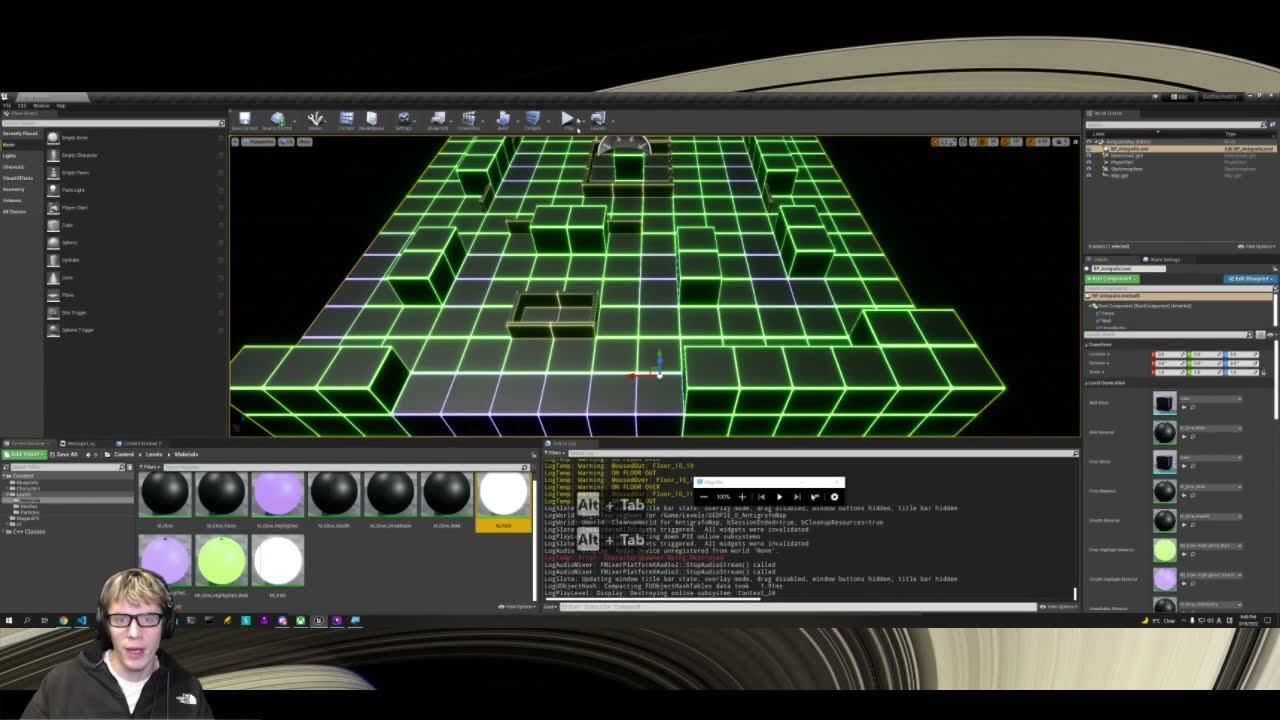Open the Cinematics toolbar icon
The height and width of the screenshot is (720, 1280).
coord(468,120)
